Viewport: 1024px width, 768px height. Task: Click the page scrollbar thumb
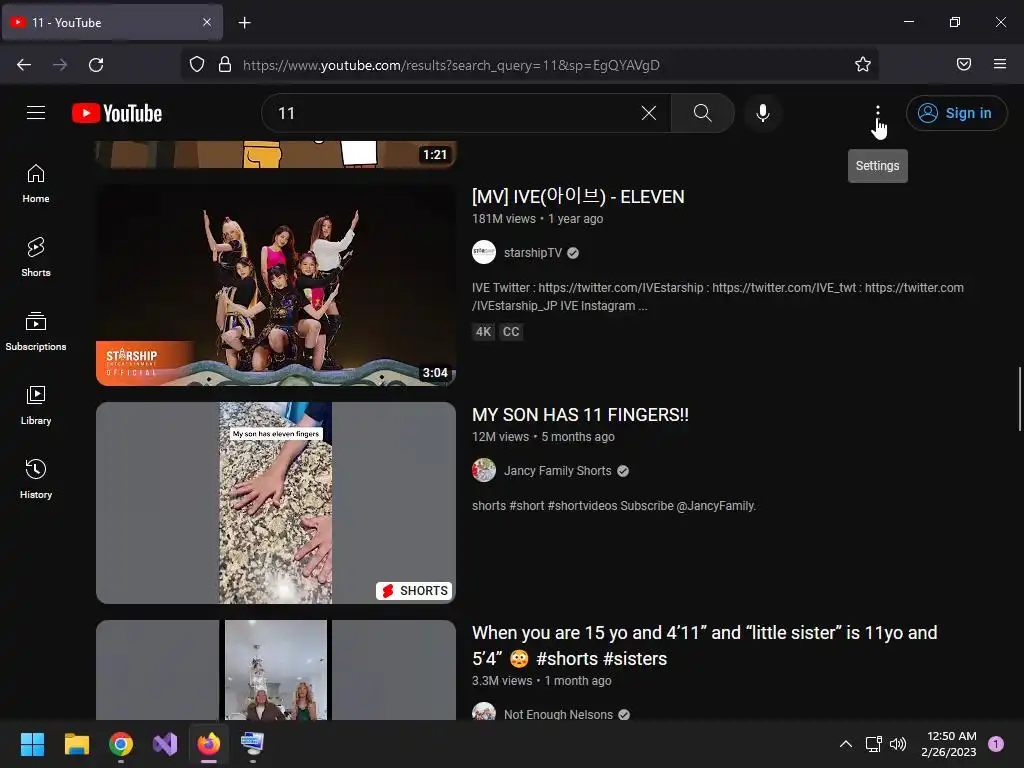[x=1019, y=398]
